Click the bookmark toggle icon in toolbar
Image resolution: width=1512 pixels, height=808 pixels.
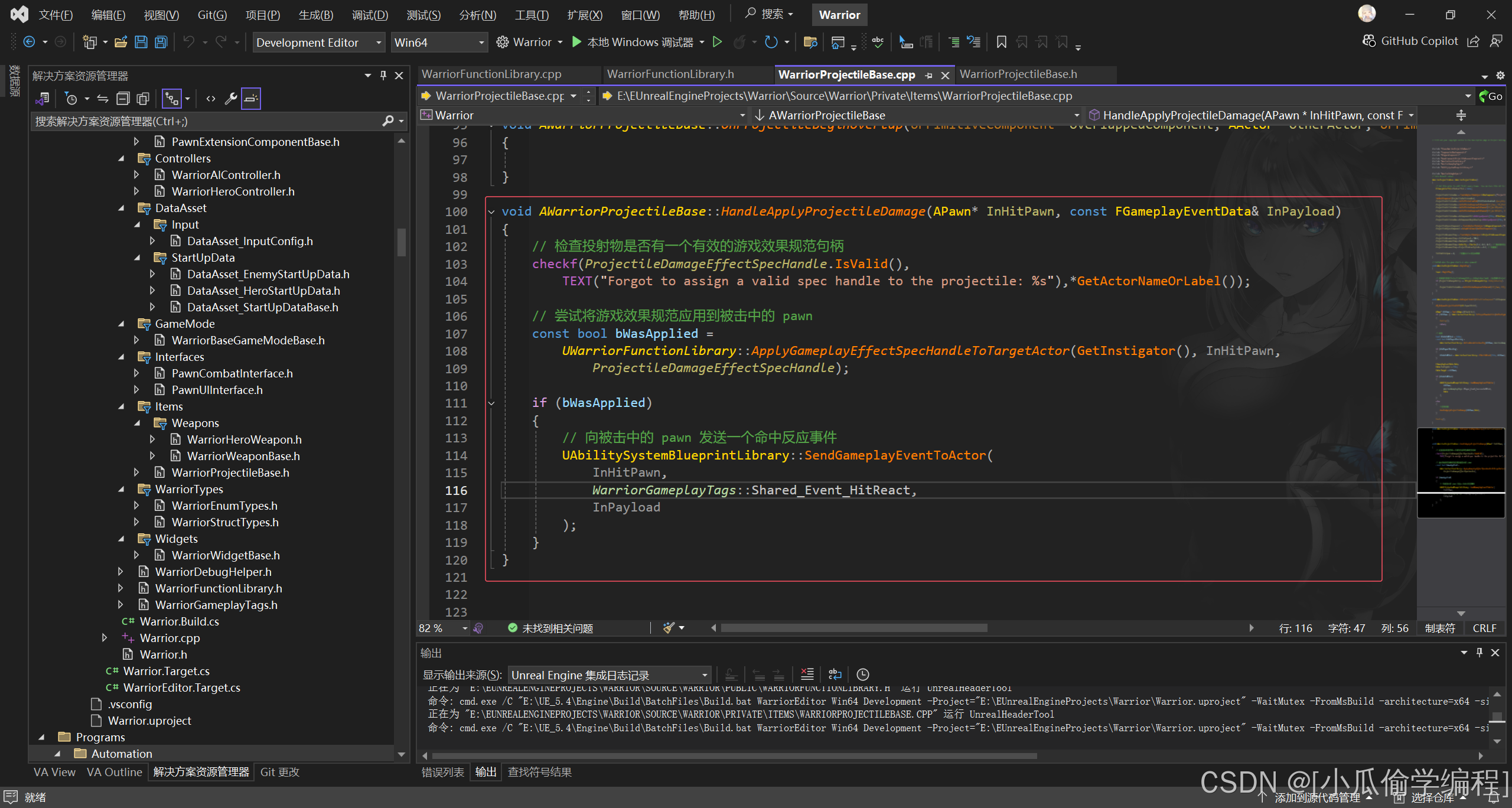tap(1001, 42)
